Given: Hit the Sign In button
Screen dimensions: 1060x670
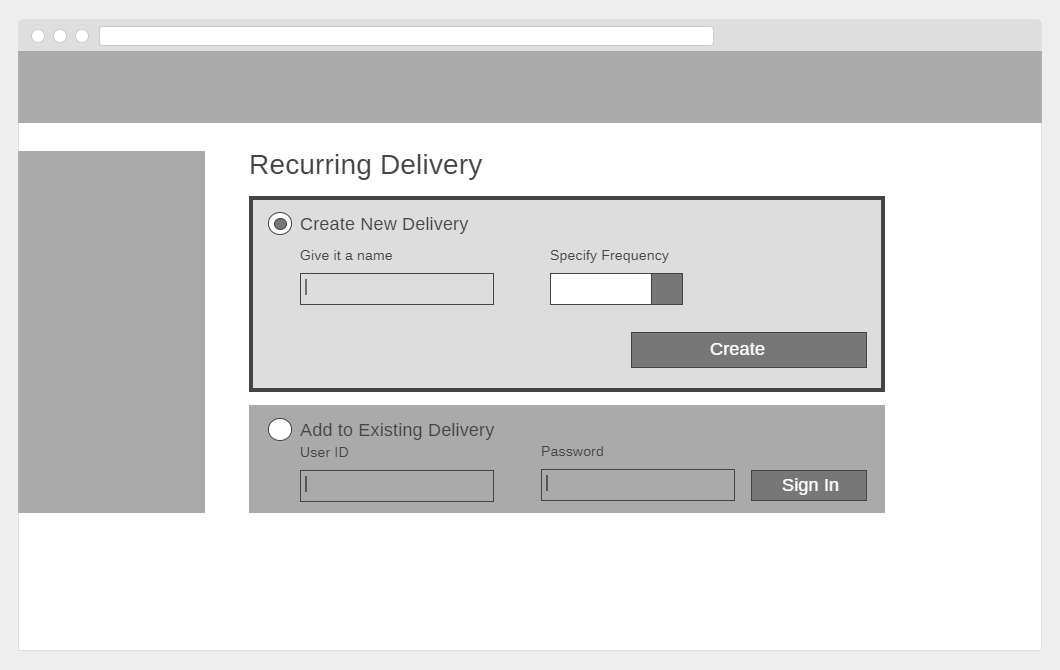Looking at the screenshot, I should [x=809, y=485].
